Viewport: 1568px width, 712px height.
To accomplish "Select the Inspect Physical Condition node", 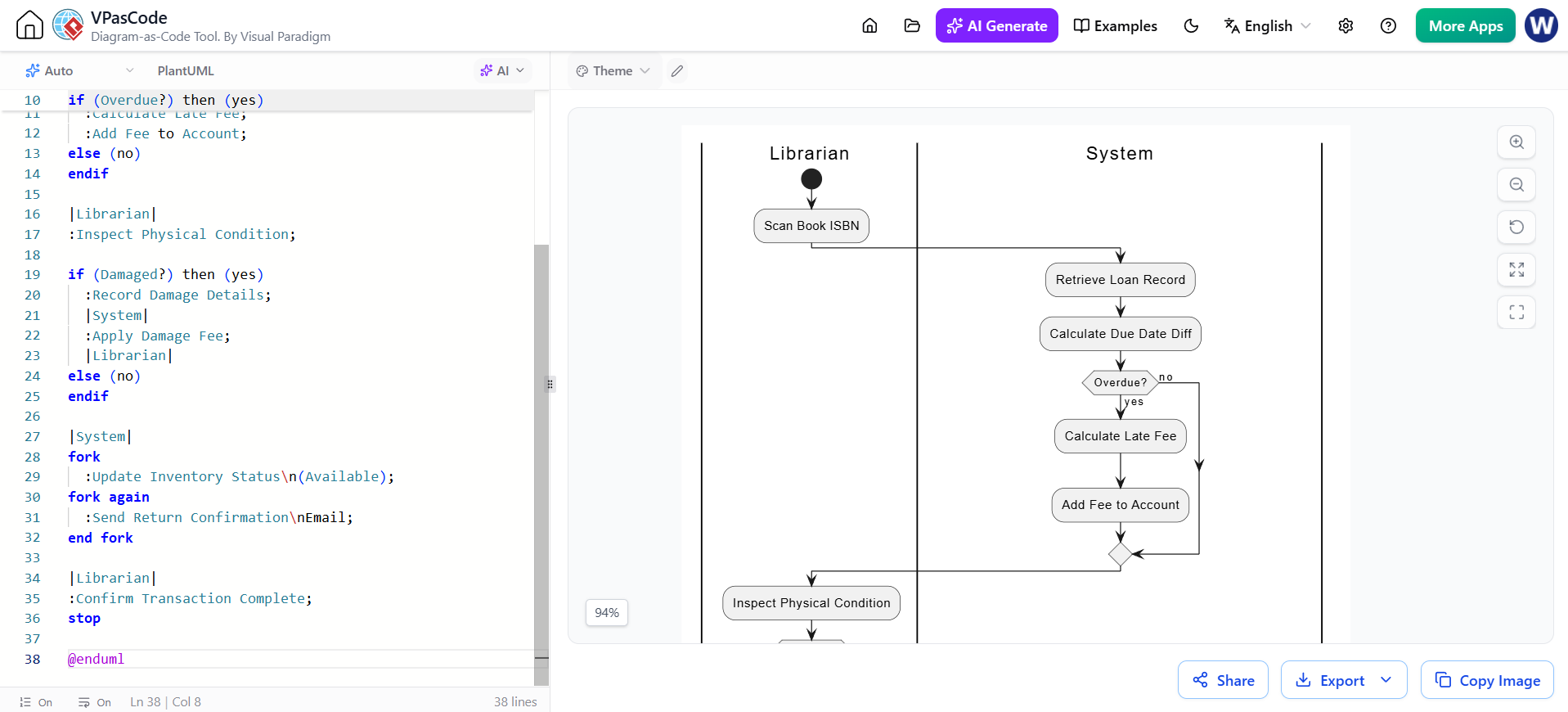I will tap(811, 603).
